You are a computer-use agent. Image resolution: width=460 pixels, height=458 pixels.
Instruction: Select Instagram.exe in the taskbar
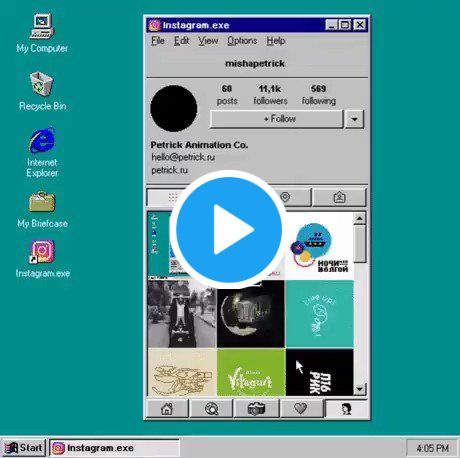(114, 448)
